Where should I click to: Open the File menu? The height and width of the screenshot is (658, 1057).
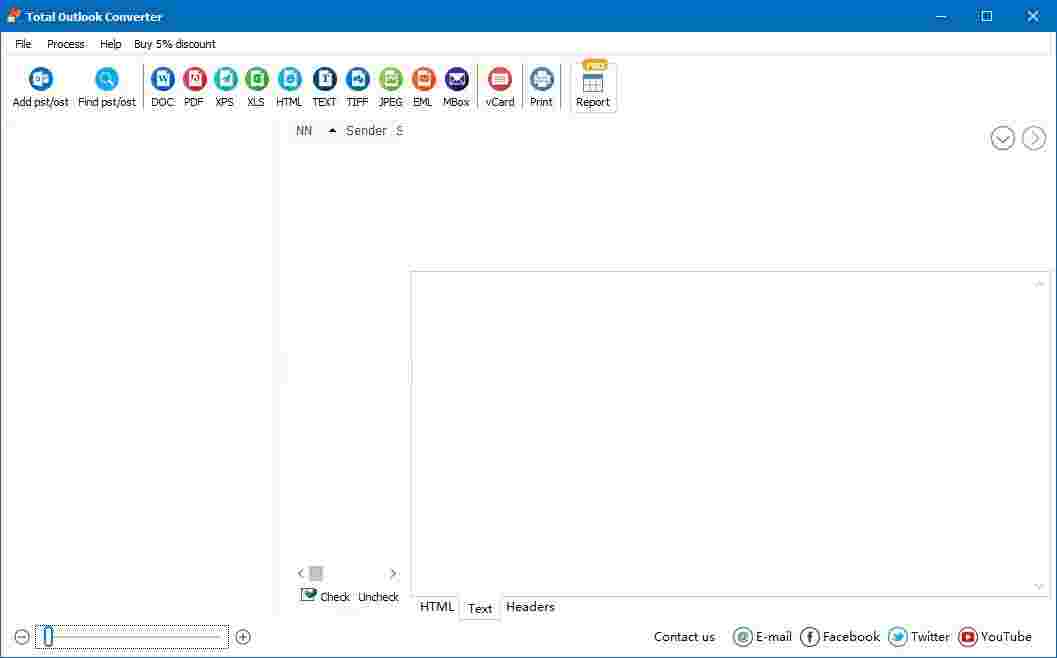24,44
